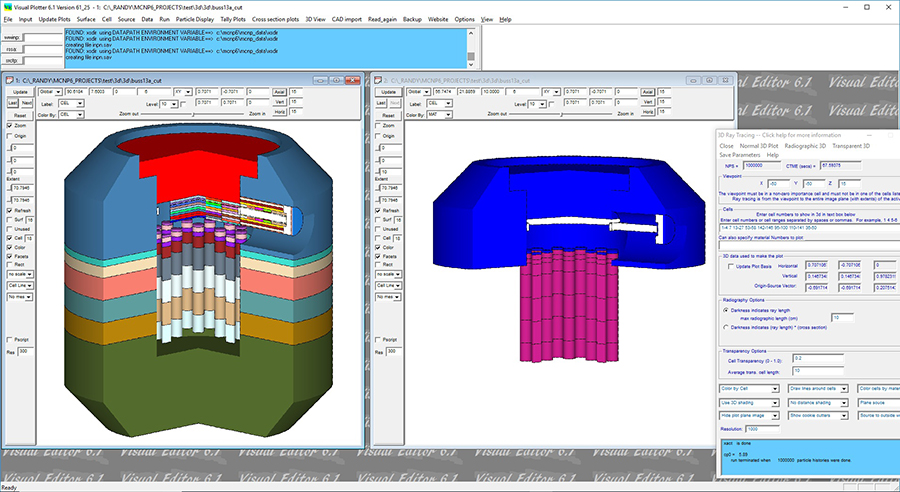Choose Normal 3D Plot in Ray Tracing dialog
Image resolution: width=900 pixels, height=492 pixels.
point(759,146)
